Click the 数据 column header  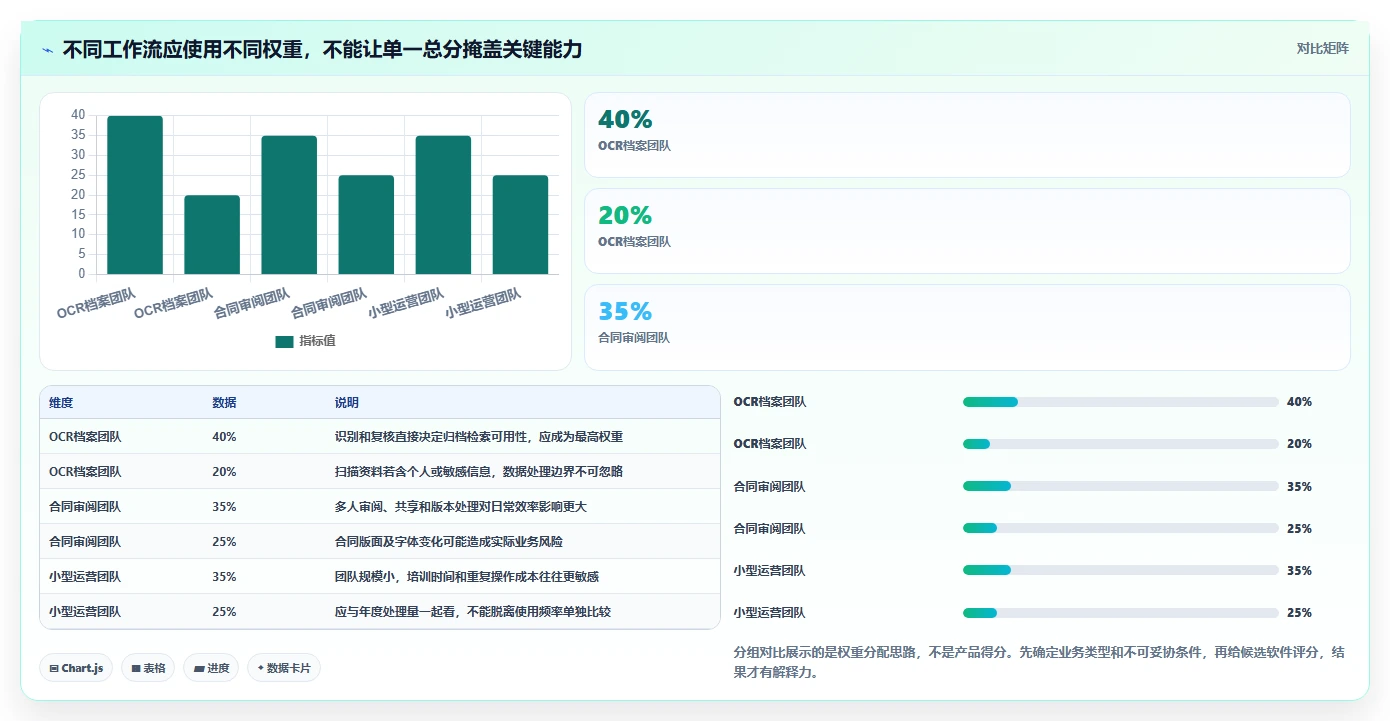(224, 403)
